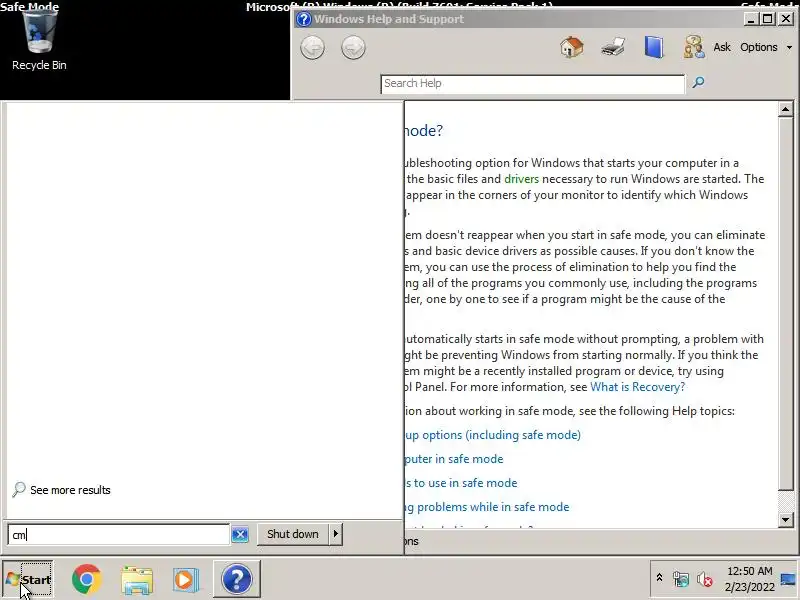Go back in Windows Help and Support
This screenshot has height=600, width=800.
(x=312, y=48)
